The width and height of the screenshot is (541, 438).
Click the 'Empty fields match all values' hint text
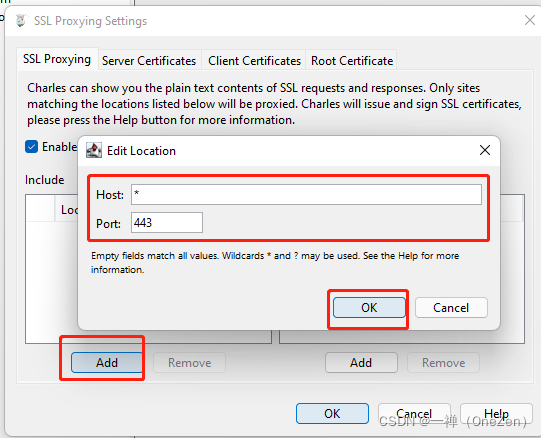(275, 262)
